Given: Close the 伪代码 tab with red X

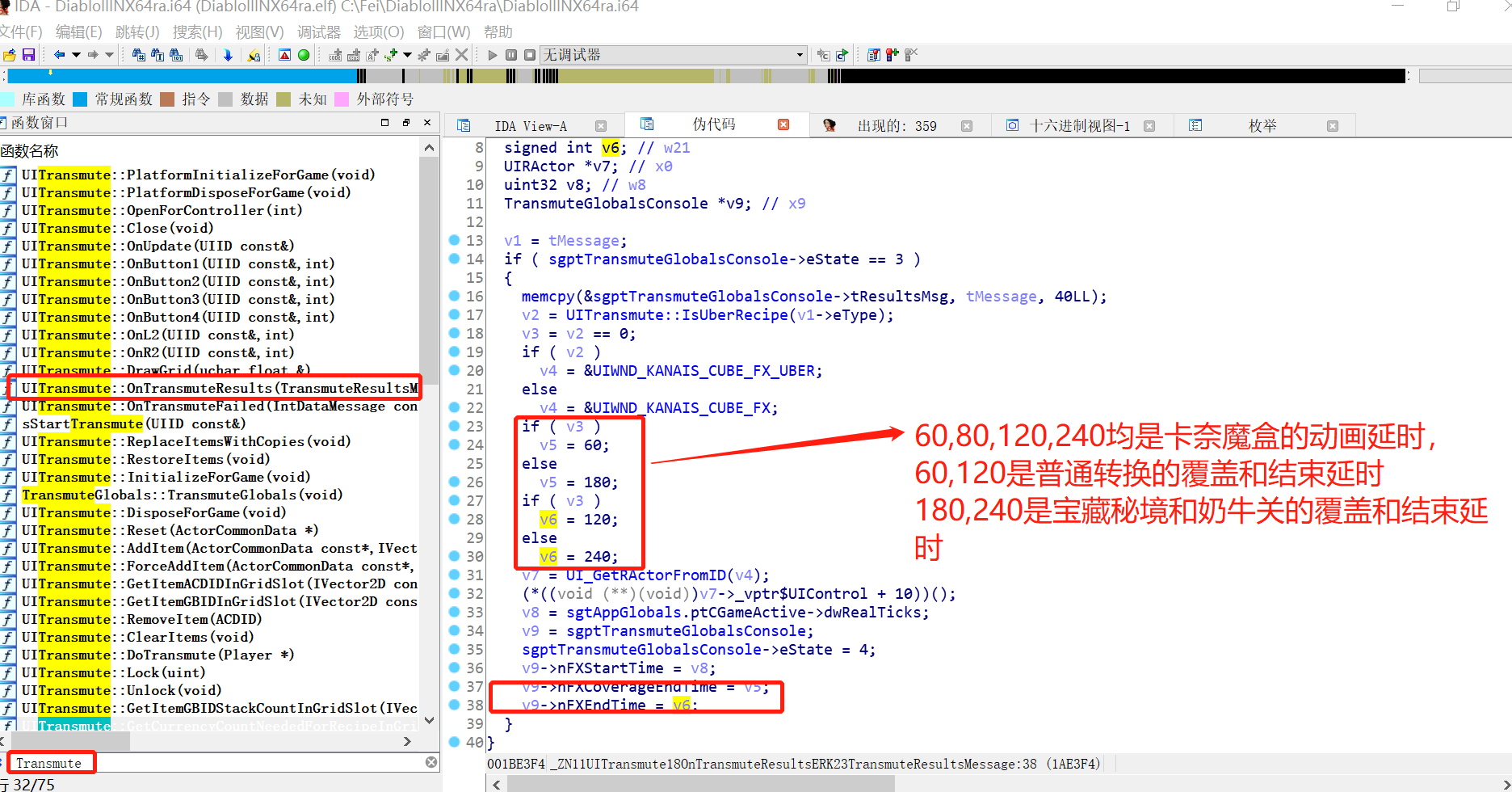Looking at the screenshot, I should pyautogui.click(x=783, y=124).
